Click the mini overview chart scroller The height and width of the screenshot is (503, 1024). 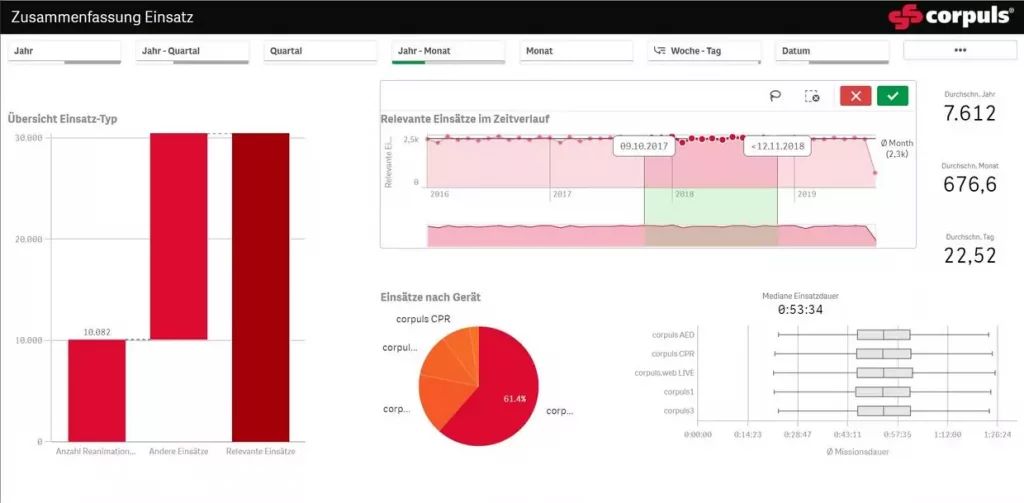[x=651, y=236]
